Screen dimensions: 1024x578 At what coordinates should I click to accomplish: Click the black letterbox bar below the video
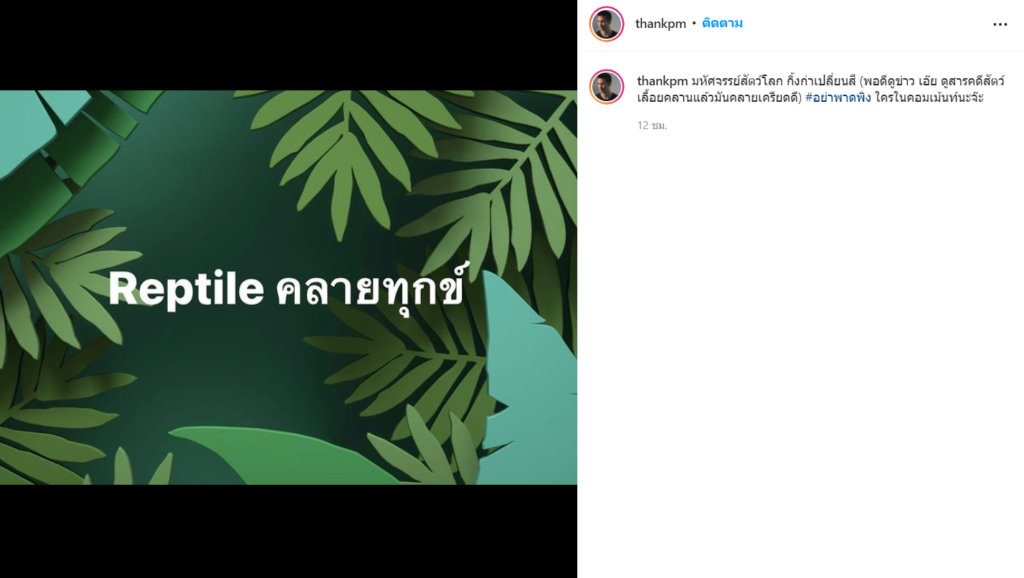[288, 531]
